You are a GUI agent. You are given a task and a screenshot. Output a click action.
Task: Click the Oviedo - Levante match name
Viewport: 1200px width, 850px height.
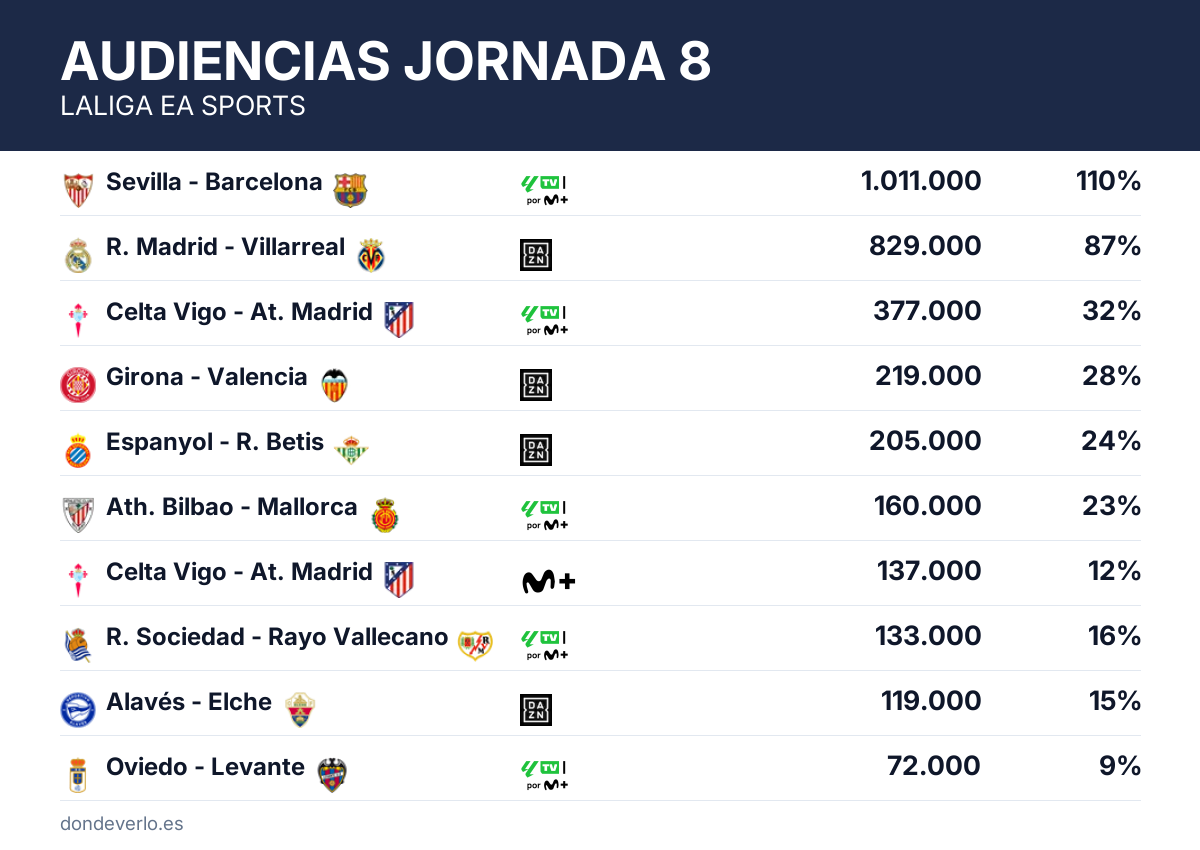tap(205, 767)
